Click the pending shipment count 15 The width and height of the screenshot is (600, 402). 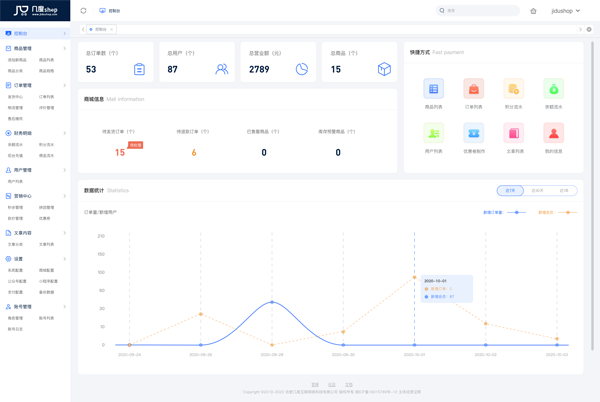click(120, 153)
